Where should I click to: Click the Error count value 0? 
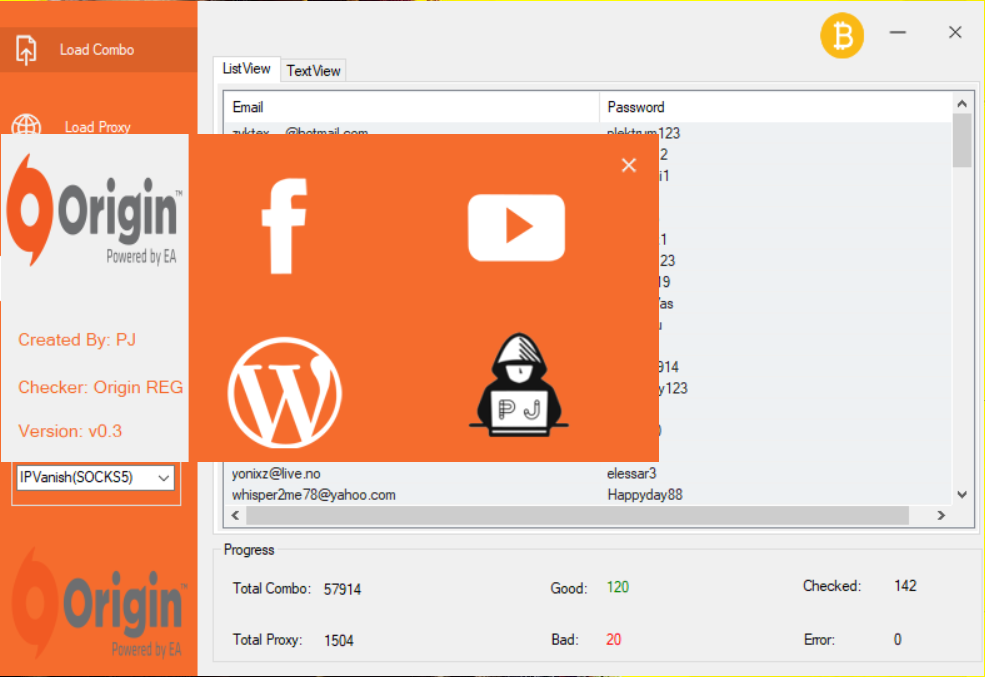click(x=898, y=639)
